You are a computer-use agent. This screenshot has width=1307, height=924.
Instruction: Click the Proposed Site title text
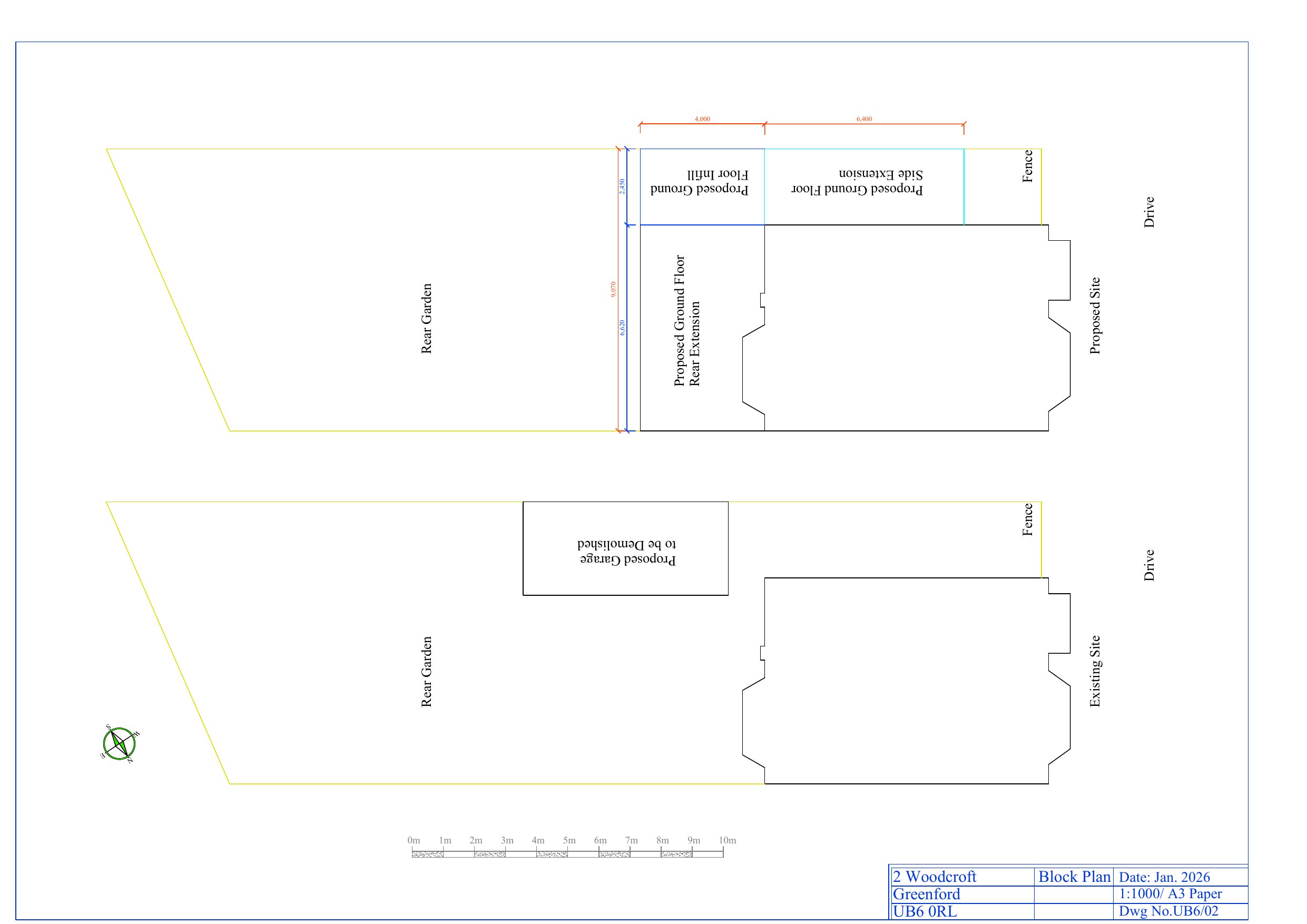coord(1095,316)
